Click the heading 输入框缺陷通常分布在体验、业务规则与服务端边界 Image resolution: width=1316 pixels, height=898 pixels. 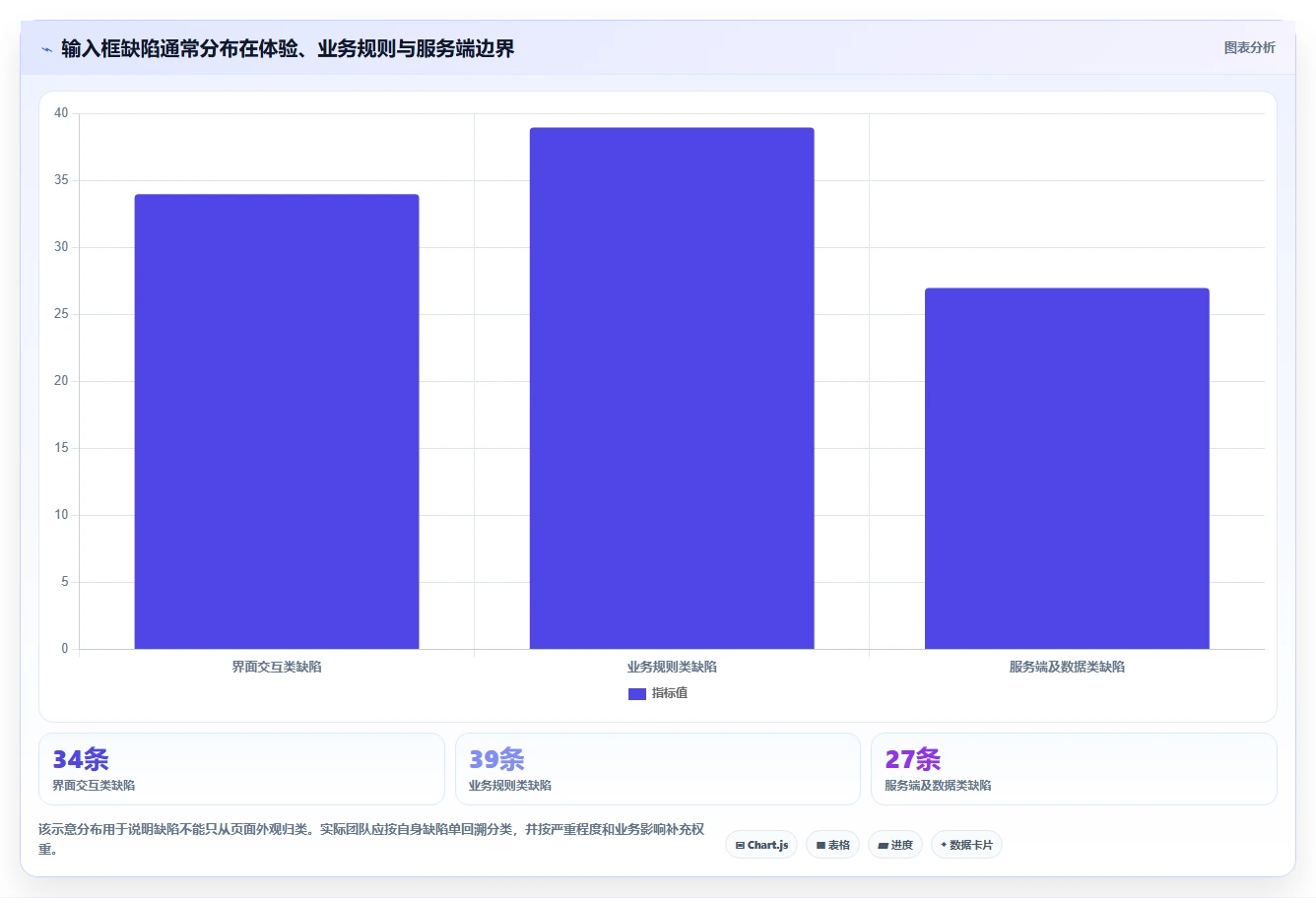[288, 48]
